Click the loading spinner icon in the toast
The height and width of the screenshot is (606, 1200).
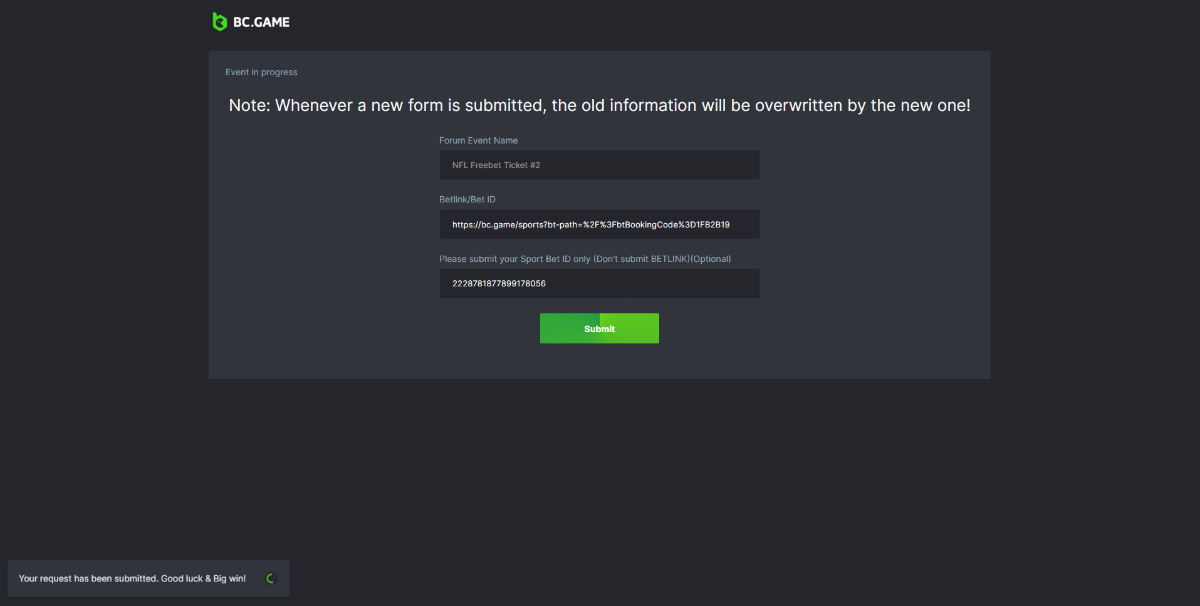[269, 578]
